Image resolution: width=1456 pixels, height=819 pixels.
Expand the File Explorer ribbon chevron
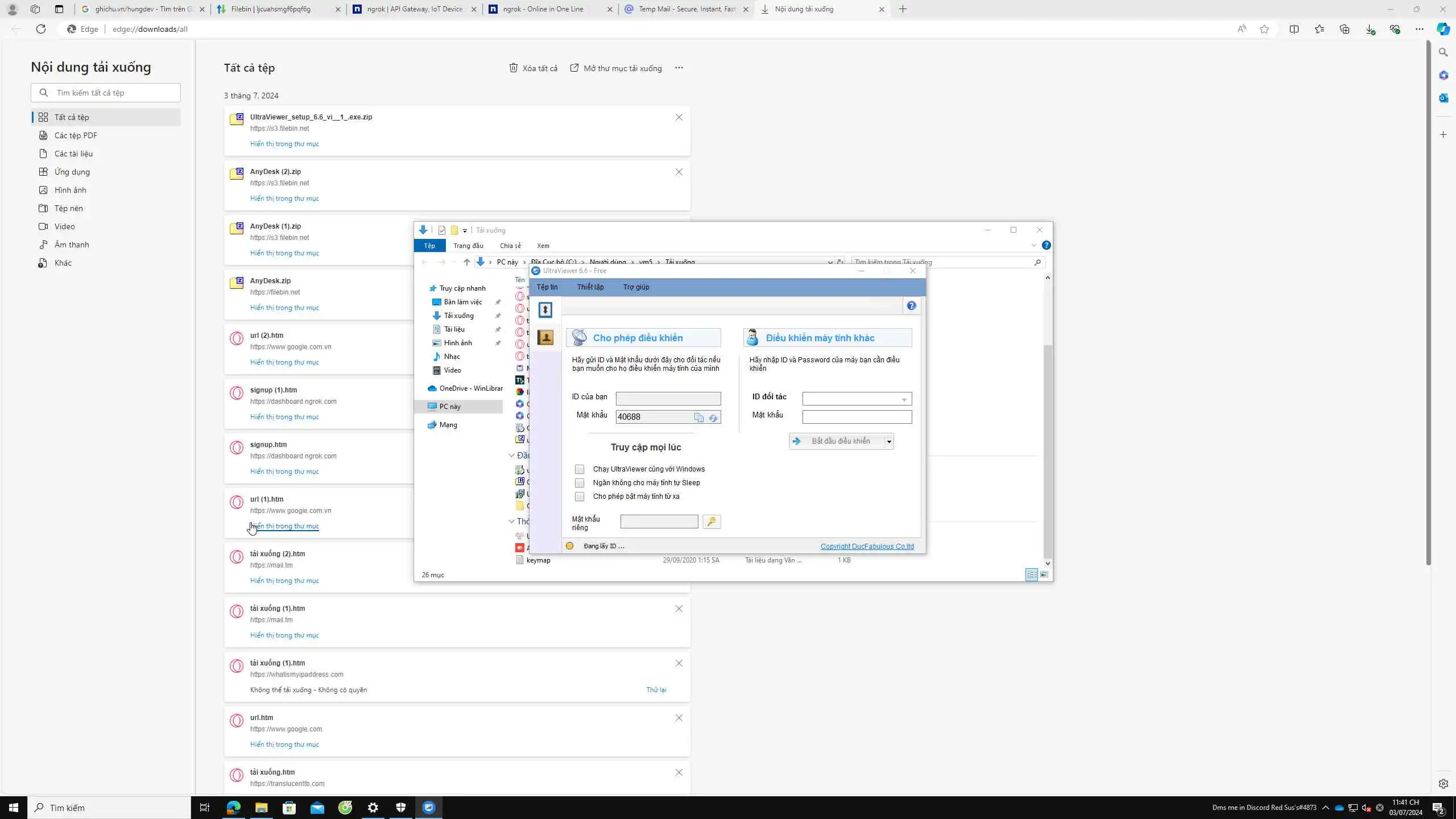[1033, 246]
